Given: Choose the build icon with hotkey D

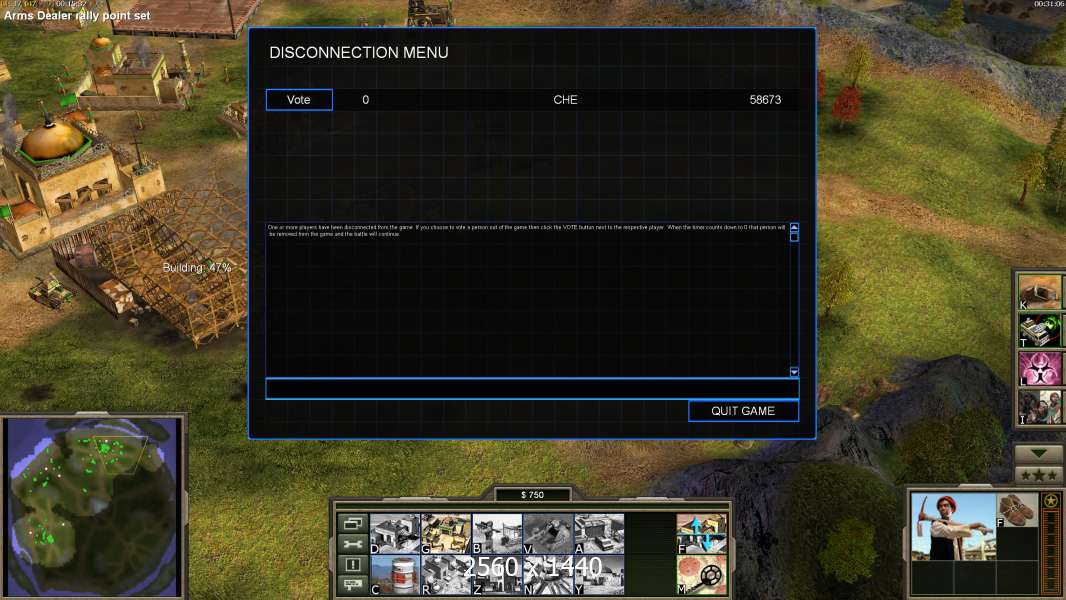Looking at the screenshot, I should pyautogui.click(x=395, y=533).
